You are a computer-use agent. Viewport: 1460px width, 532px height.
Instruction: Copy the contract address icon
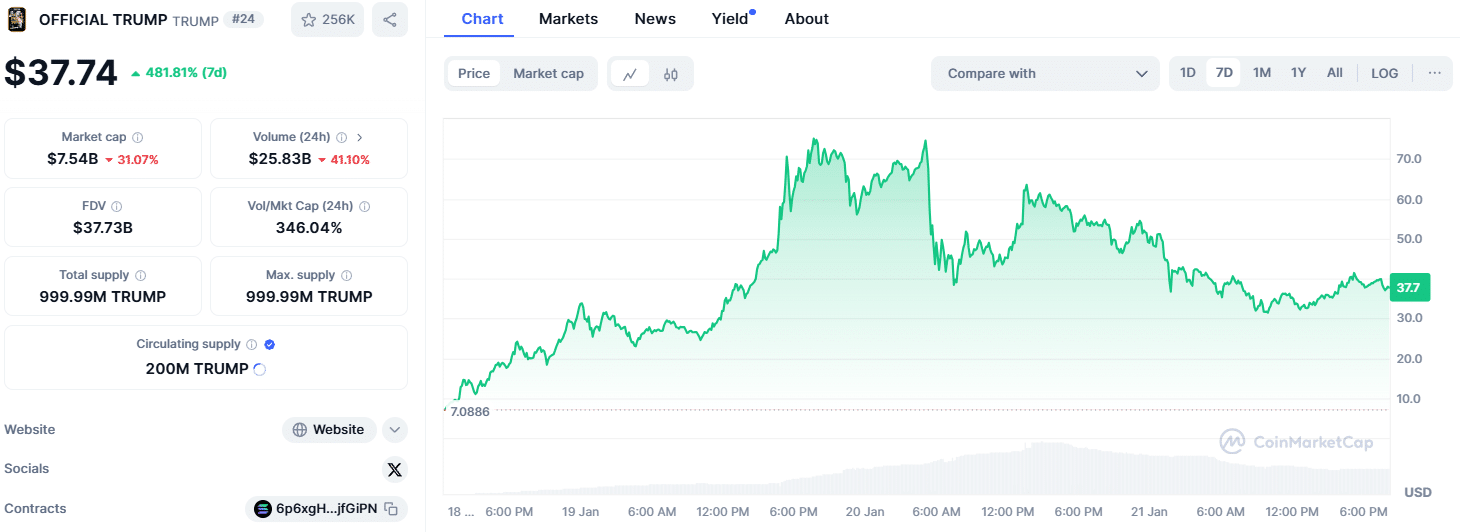tap(391, 509)
